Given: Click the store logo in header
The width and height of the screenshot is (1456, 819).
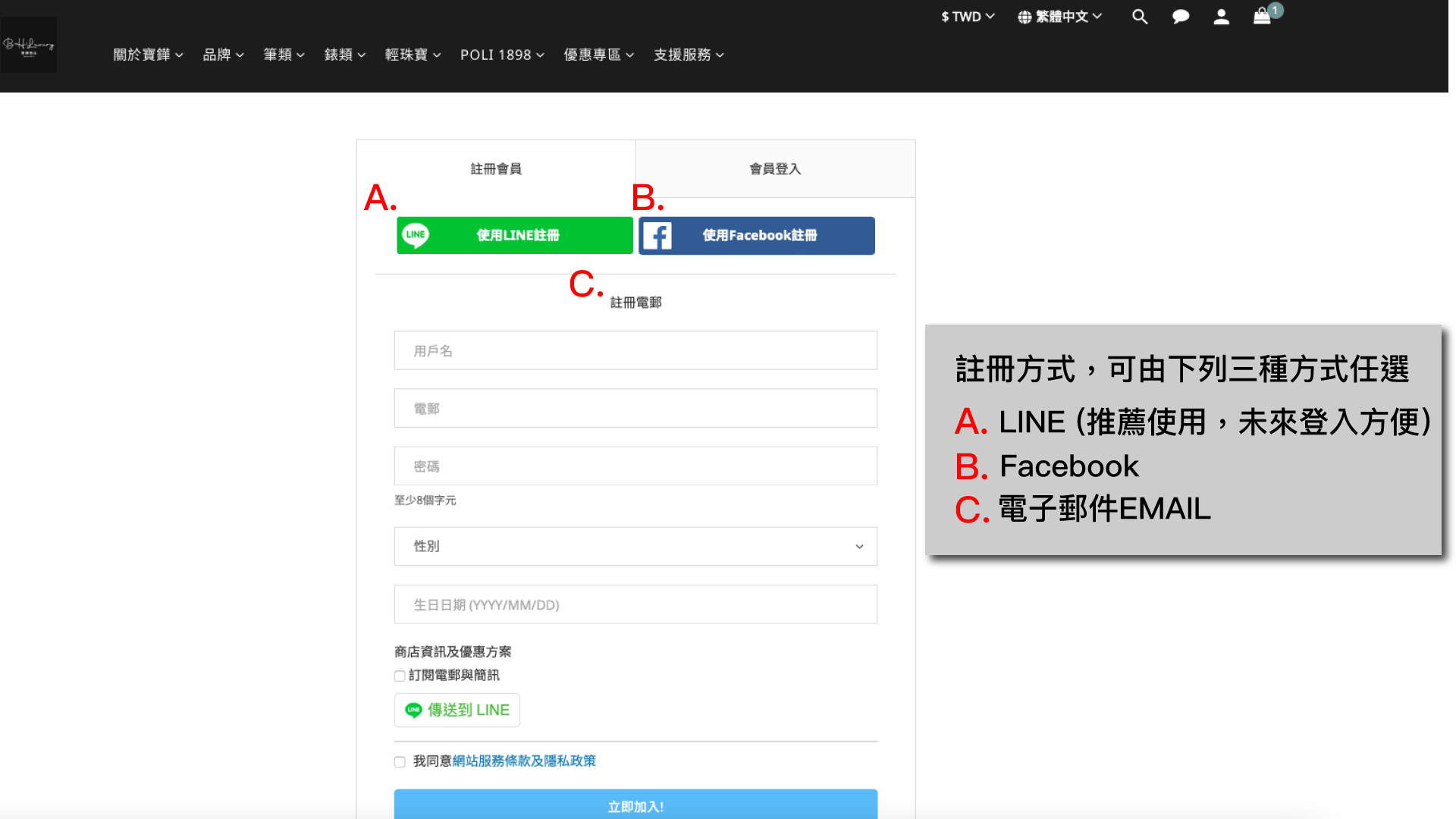Looking at the screenshot, I should (29, 45).
